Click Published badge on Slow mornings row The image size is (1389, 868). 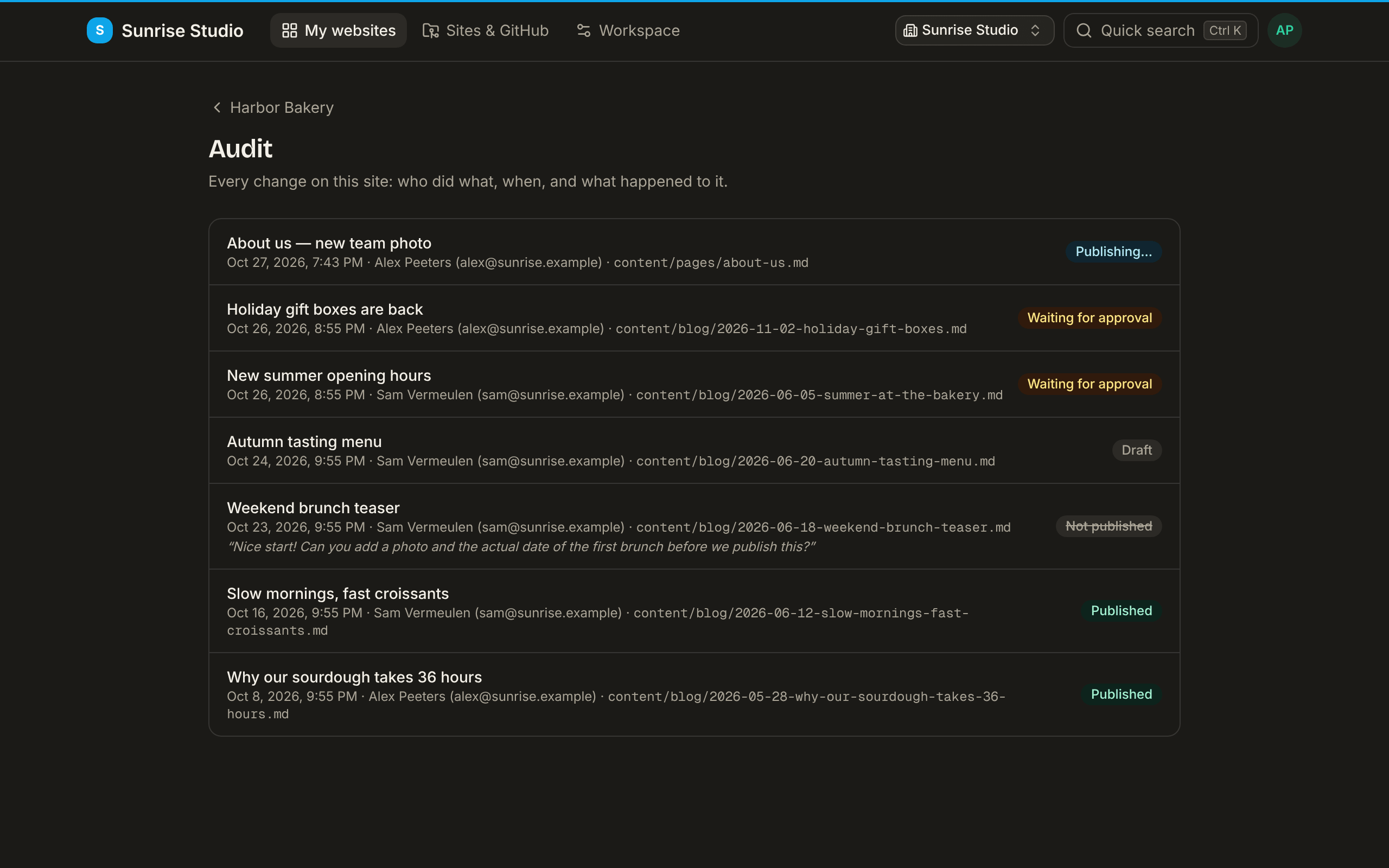(1121, 610)
